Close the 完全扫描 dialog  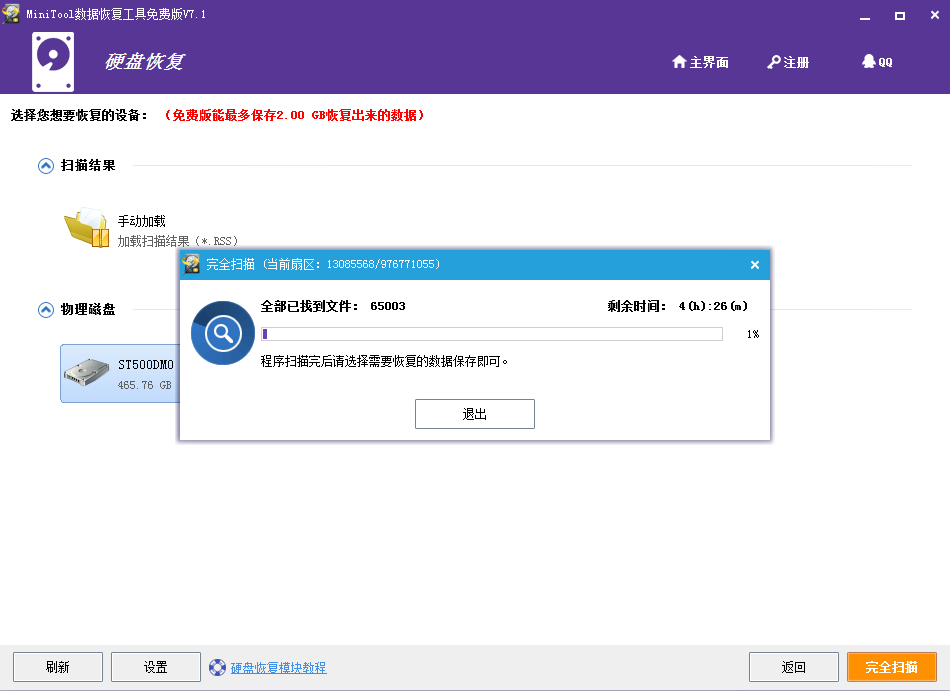[754, 265]
